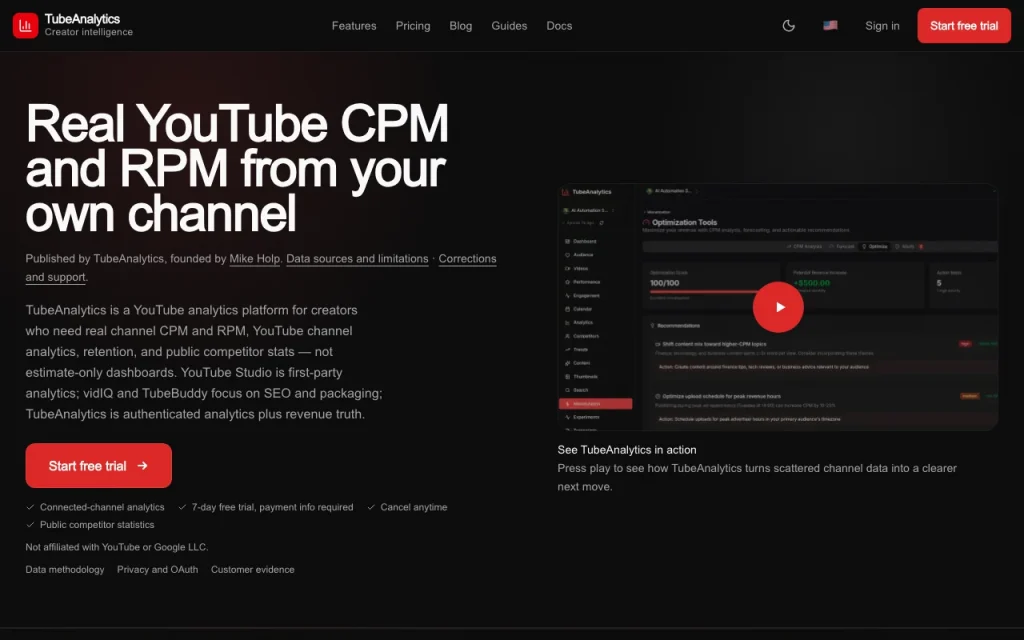Click the Sign in link
The width and height of the screenshot is (1024, 640).
(x=882, y=25)
